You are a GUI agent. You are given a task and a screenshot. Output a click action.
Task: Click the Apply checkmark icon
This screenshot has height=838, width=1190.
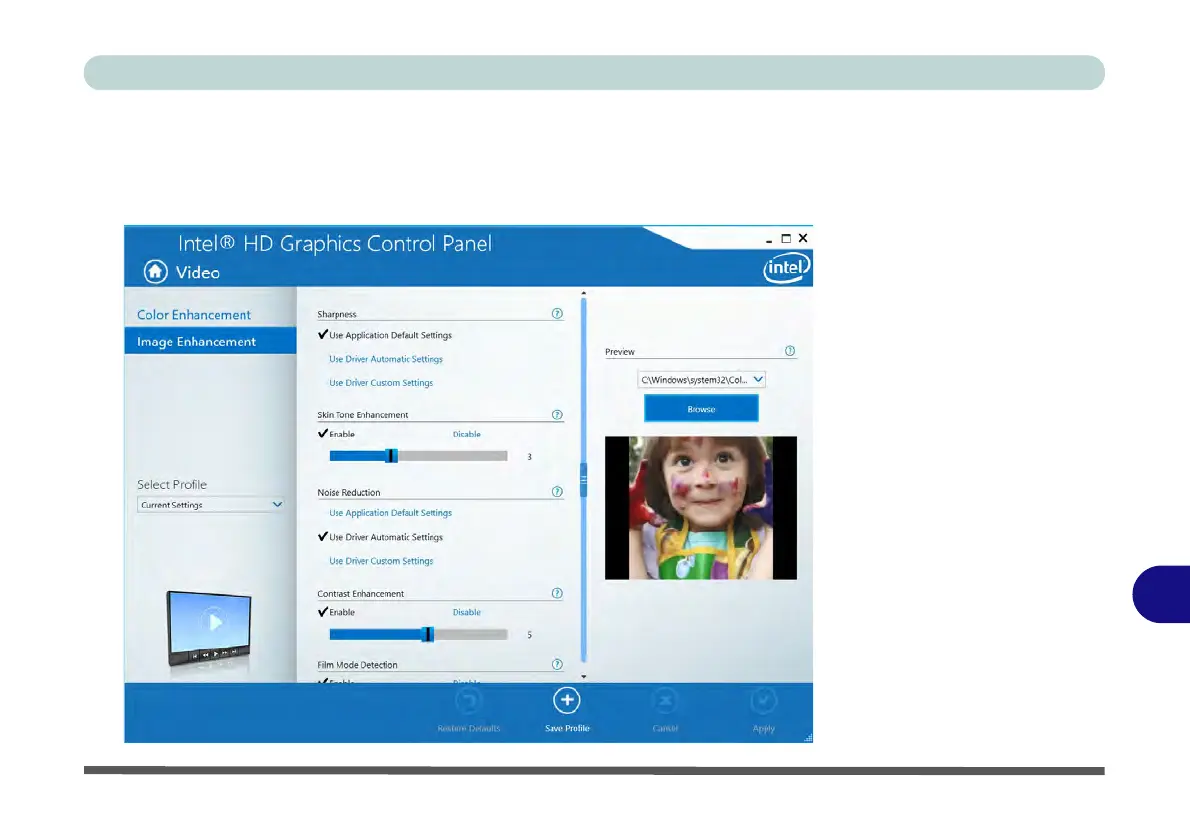click(763, 701)
